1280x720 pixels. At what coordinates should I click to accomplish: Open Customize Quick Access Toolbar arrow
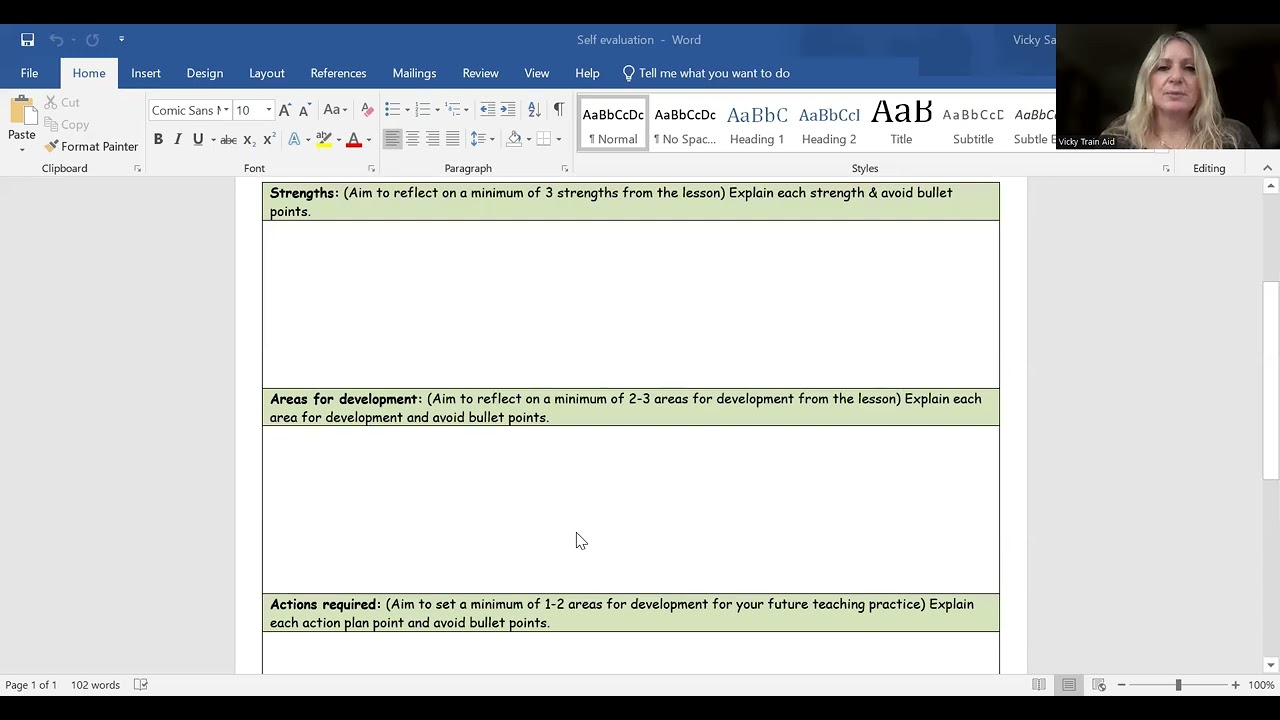coord(121,40)
